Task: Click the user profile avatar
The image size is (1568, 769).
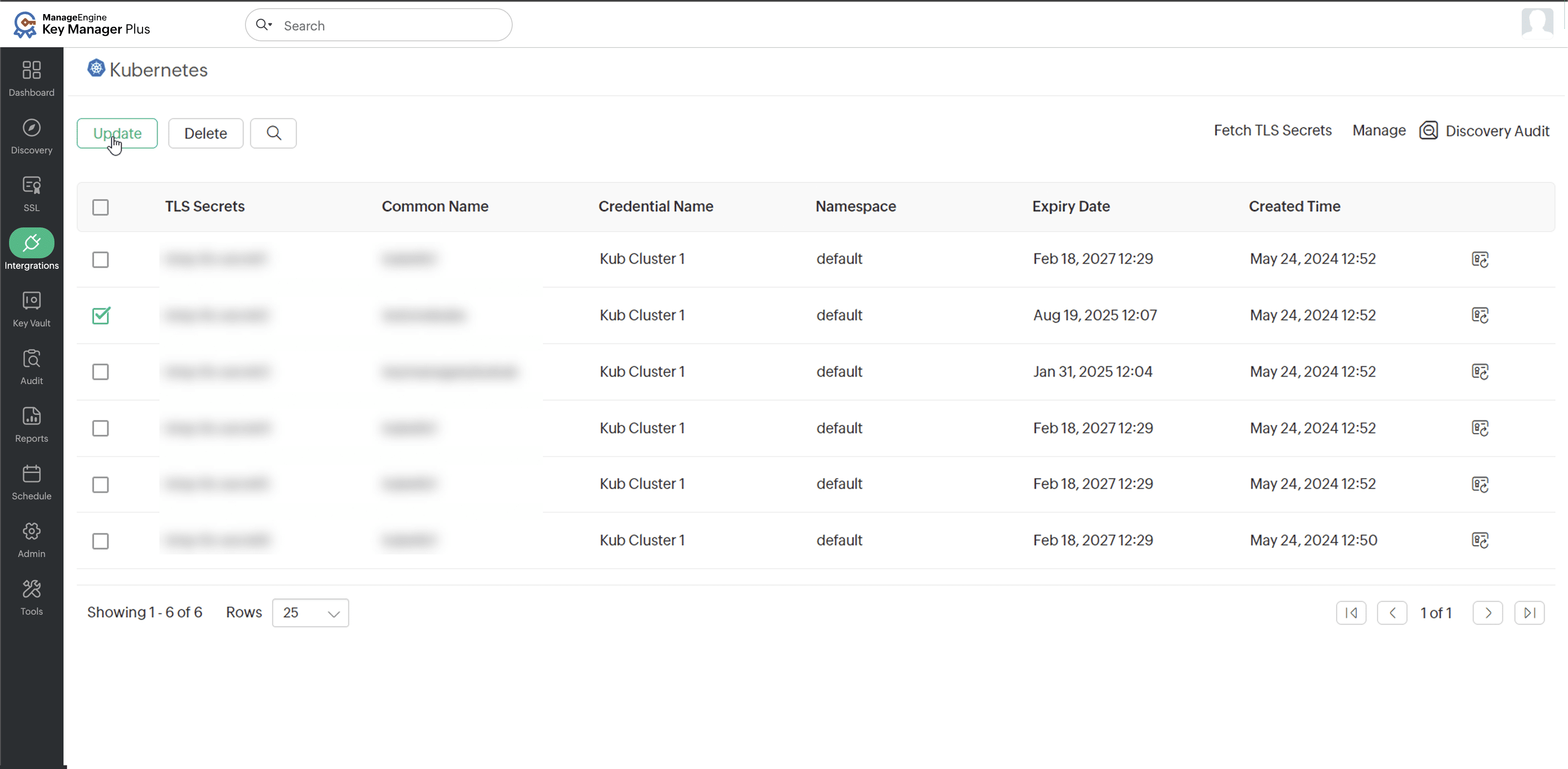Action: coord(1537,23)
